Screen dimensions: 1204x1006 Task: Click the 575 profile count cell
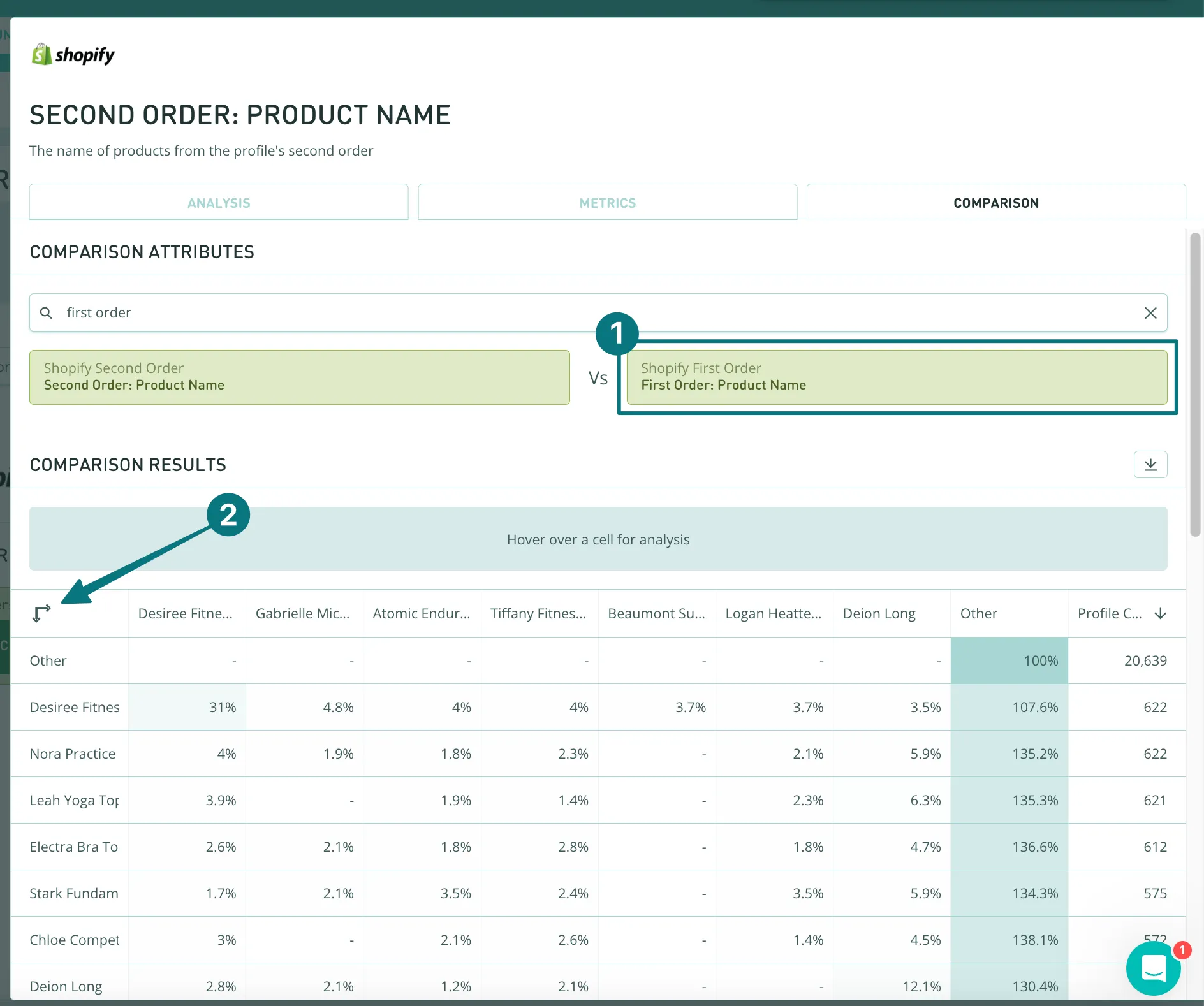click(1127, 893)
